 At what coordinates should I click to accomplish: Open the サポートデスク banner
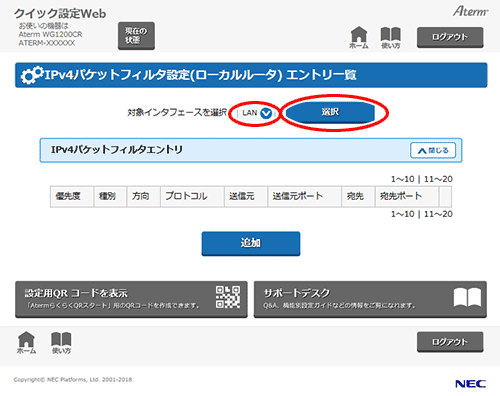[x=370, y=299]
